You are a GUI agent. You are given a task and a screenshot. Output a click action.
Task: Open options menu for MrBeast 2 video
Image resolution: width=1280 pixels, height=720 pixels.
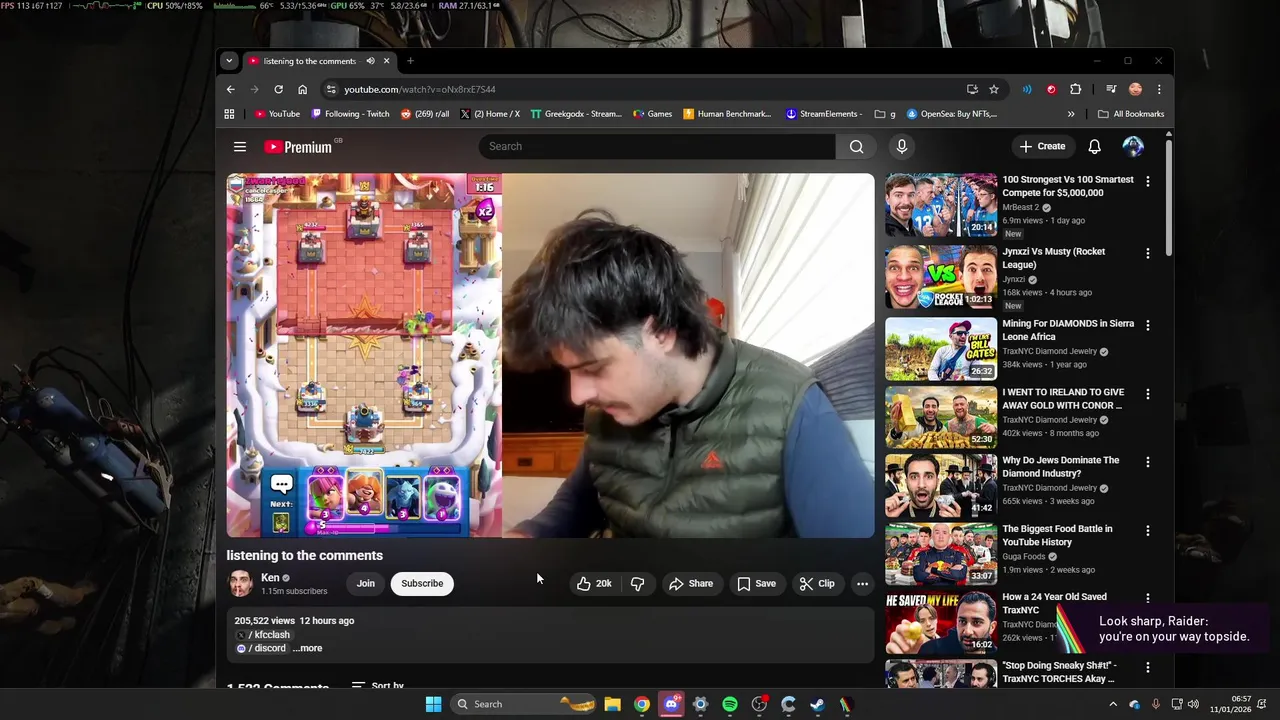[1147, 181]
